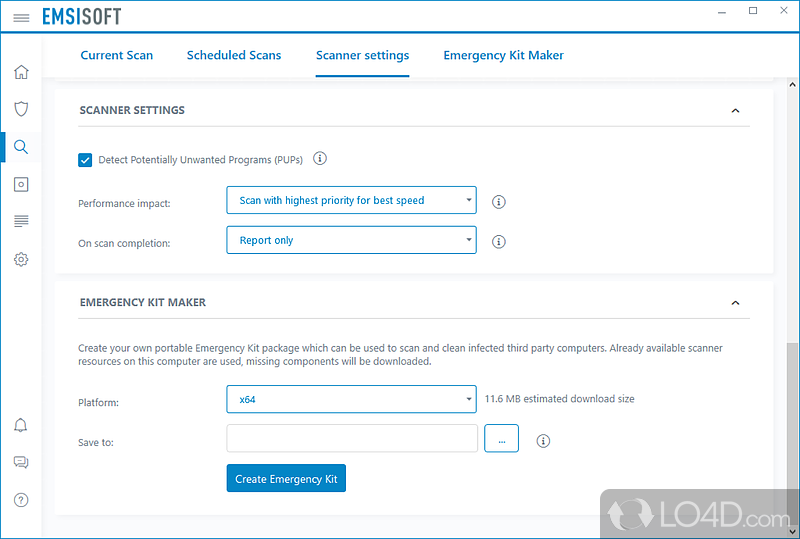Open the Protection shield section
This screenshot has height=539, width=800.
(x=21, y=109)
